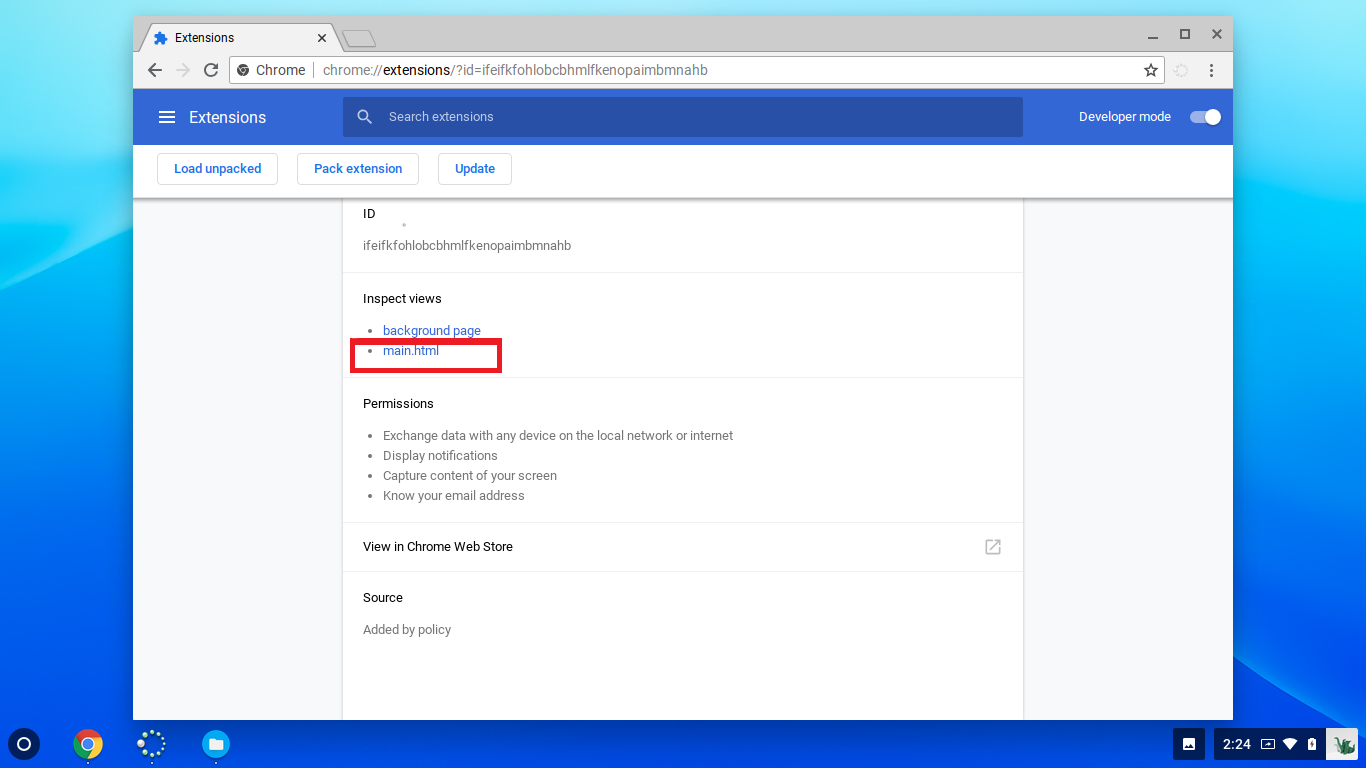Viewport: 1366px width, 768px height.
Task: Click the 'Exchange data with any device' permission
Action: pos(558,436)
